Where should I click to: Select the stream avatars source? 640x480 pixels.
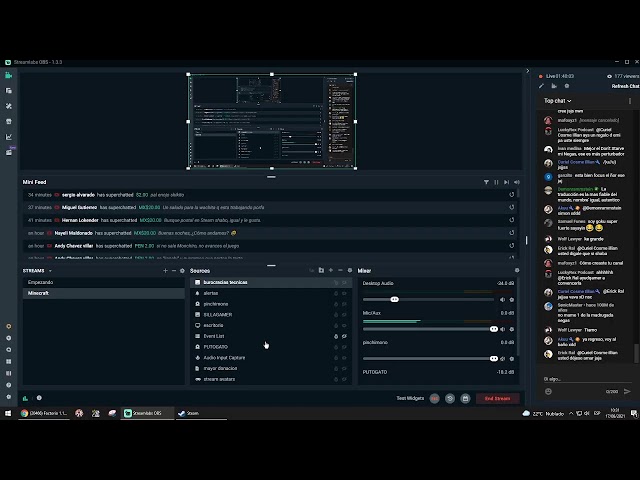point(271,379)
